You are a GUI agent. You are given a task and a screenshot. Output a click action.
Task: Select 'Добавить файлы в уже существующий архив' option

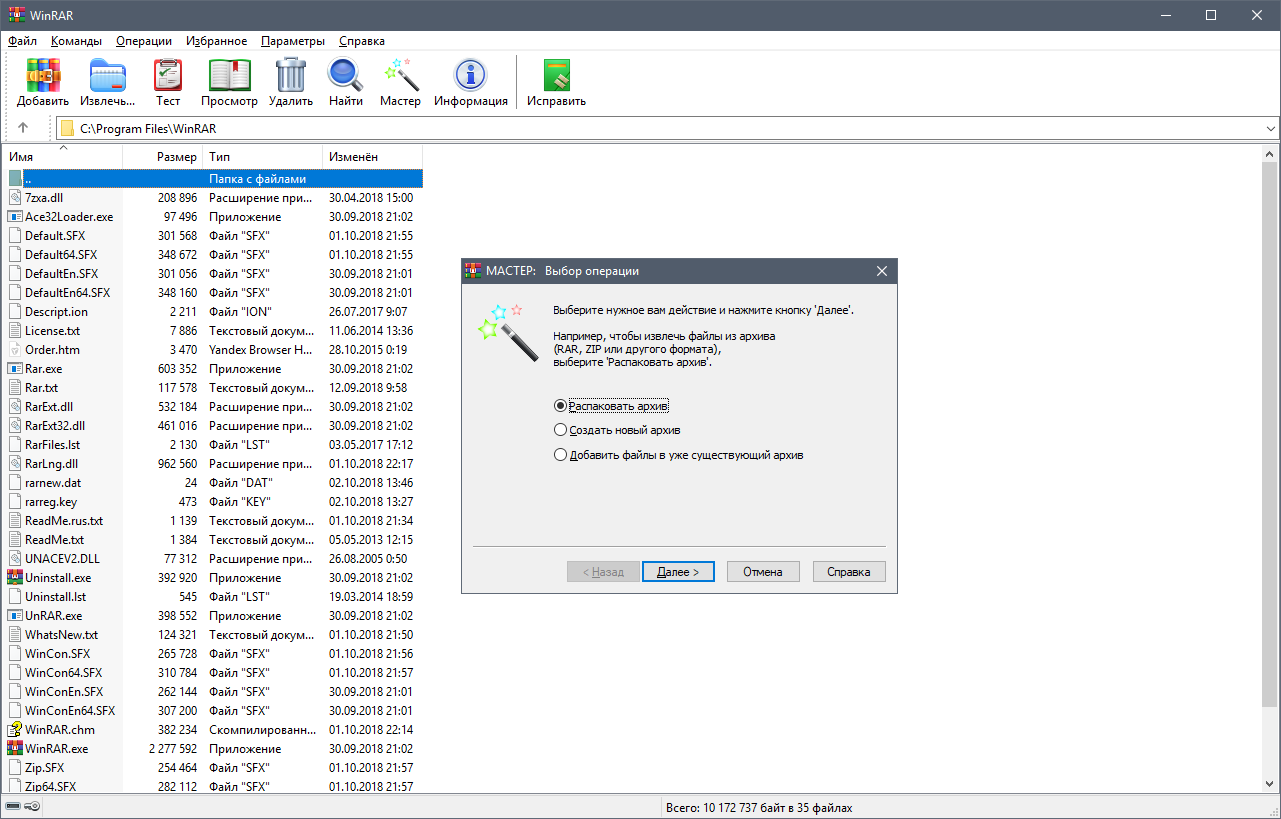pyautogui.click(x=679, y=455)
